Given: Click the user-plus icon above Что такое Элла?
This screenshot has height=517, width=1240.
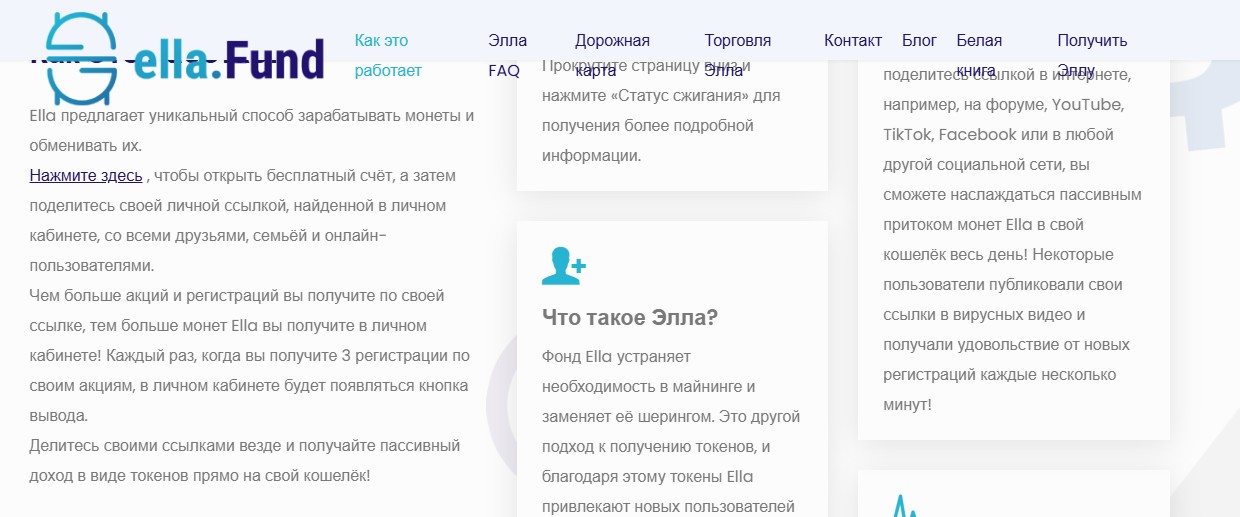Looking at the screenshot, I should point(564,265).
